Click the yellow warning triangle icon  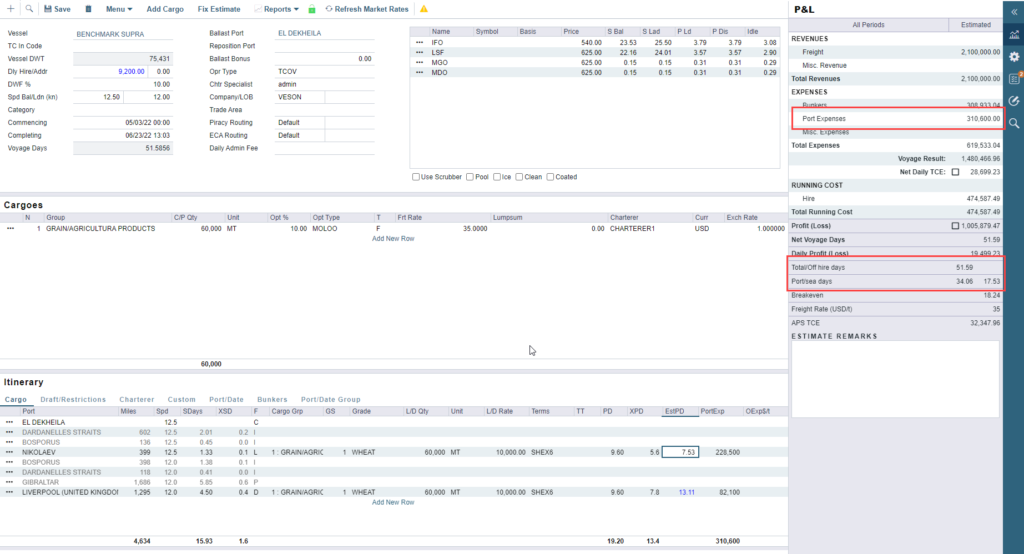[424, 9]
